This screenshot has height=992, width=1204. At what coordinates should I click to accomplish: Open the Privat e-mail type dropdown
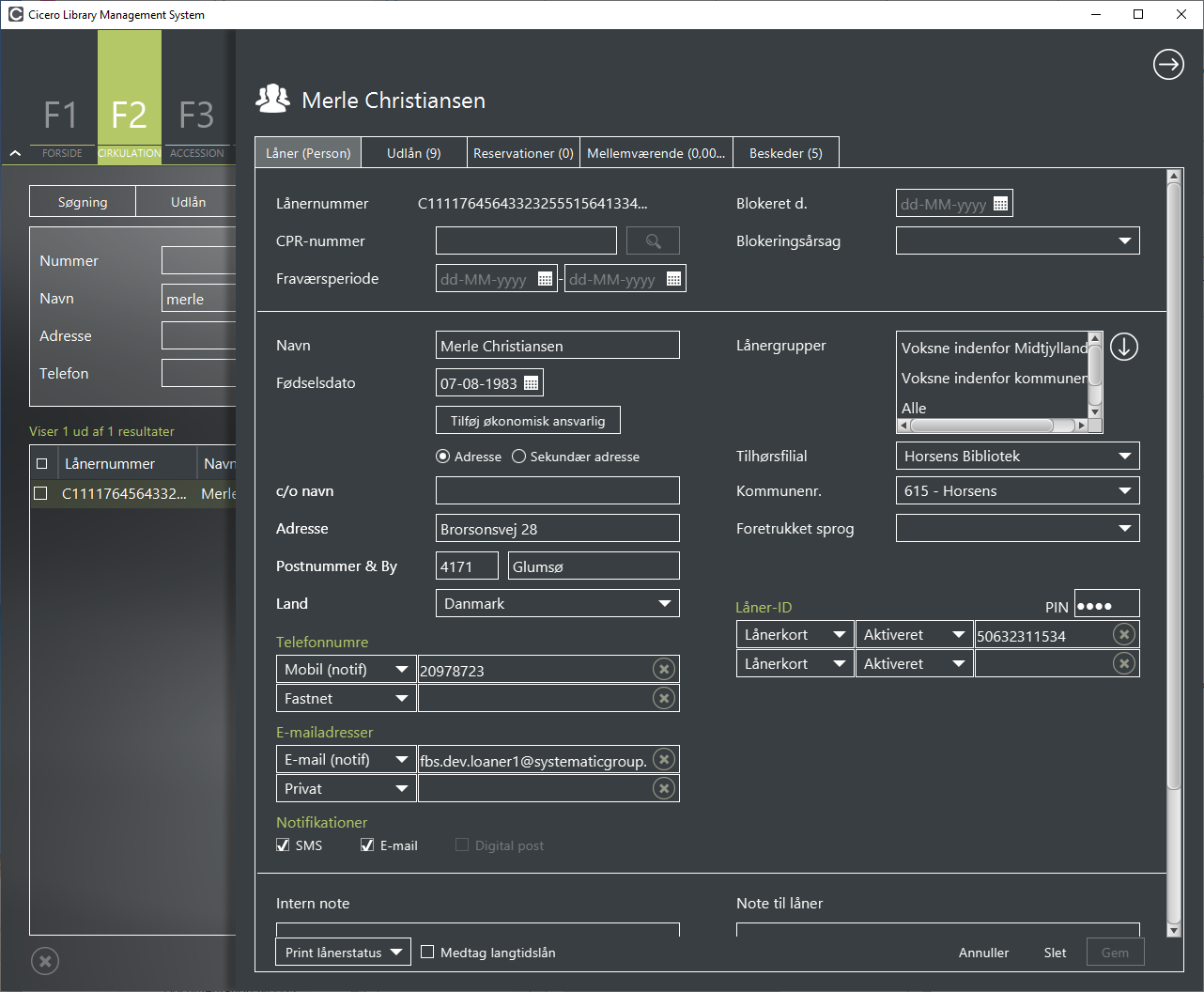click(x=346, y=788)
